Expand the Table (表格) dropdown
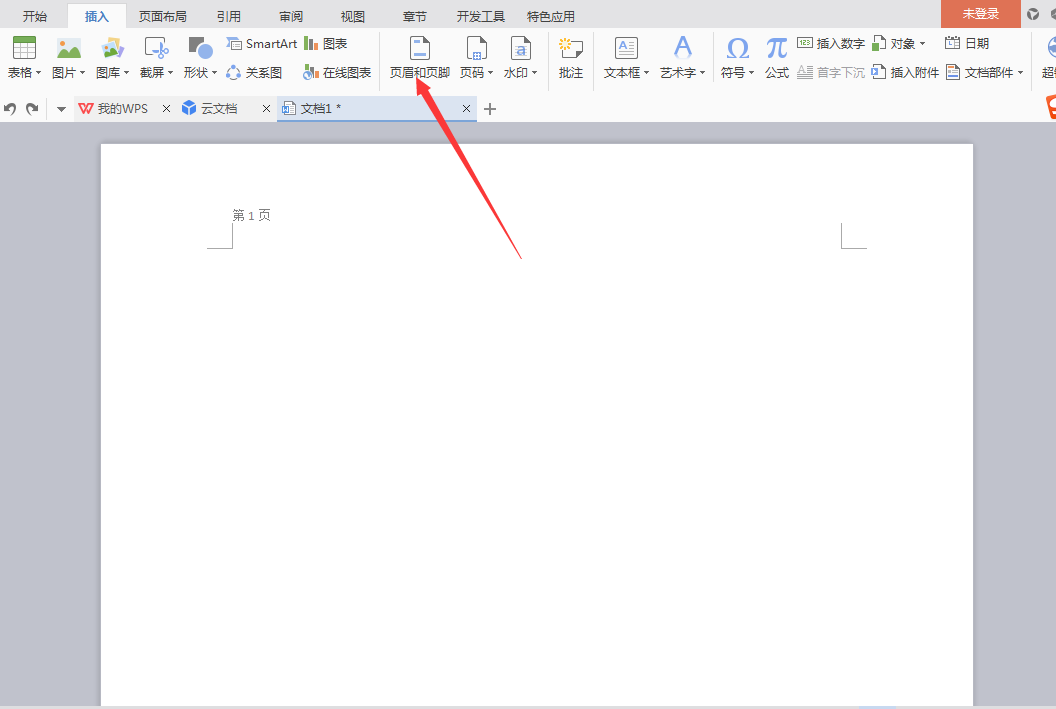Viewport: 1056px width, 709px height. point(25,73)
